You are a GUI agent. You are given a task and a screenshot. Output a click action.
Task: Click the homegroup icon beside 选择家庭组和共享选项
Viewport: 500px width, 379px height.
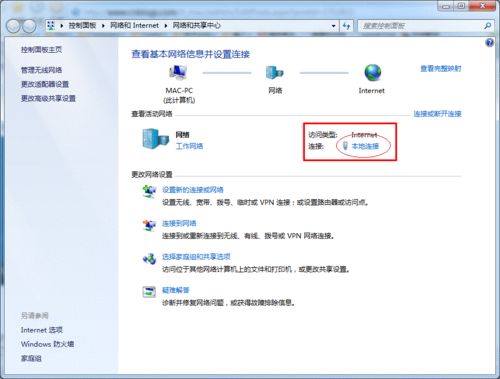[x=149, y=259]
